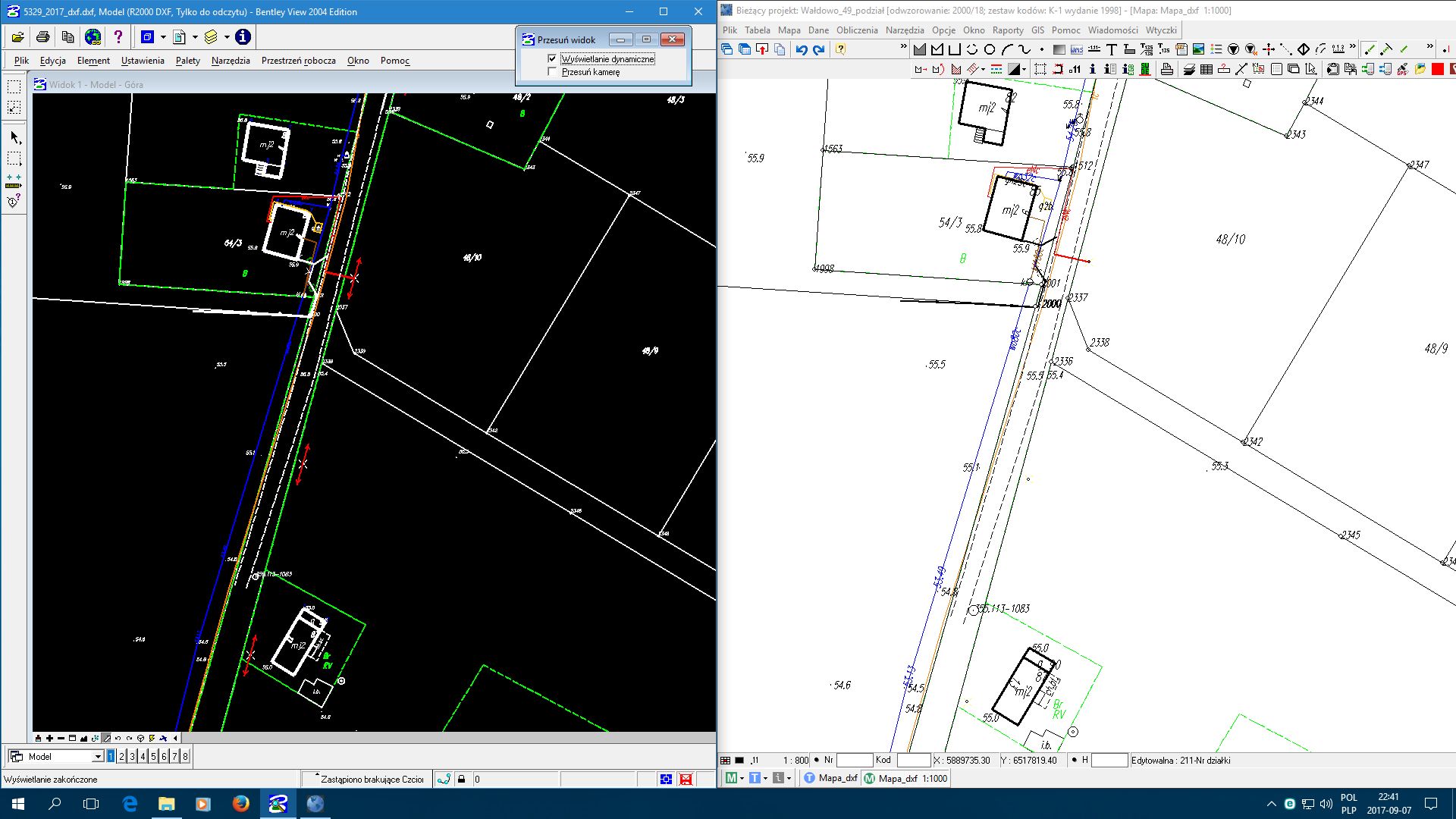The image size is (1456, 819).
Task: Expand dropdown arrow beside document icon
Action: [x=195, y=36]
